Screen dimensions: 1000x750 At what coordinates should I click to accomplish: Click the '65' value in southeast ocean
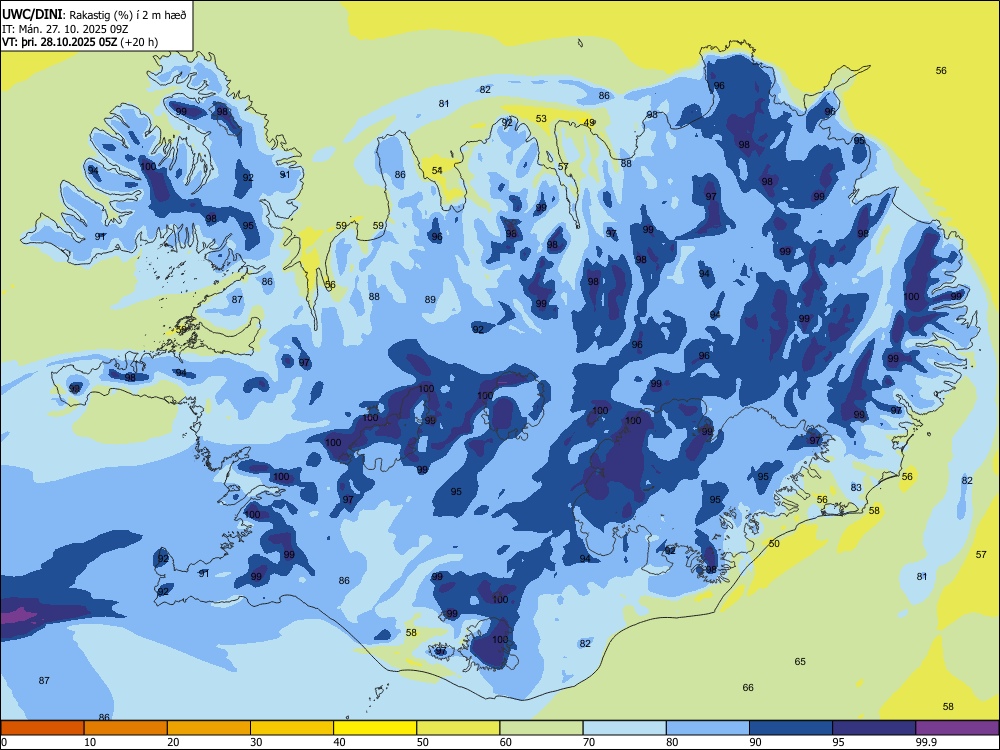coord(800,661)
